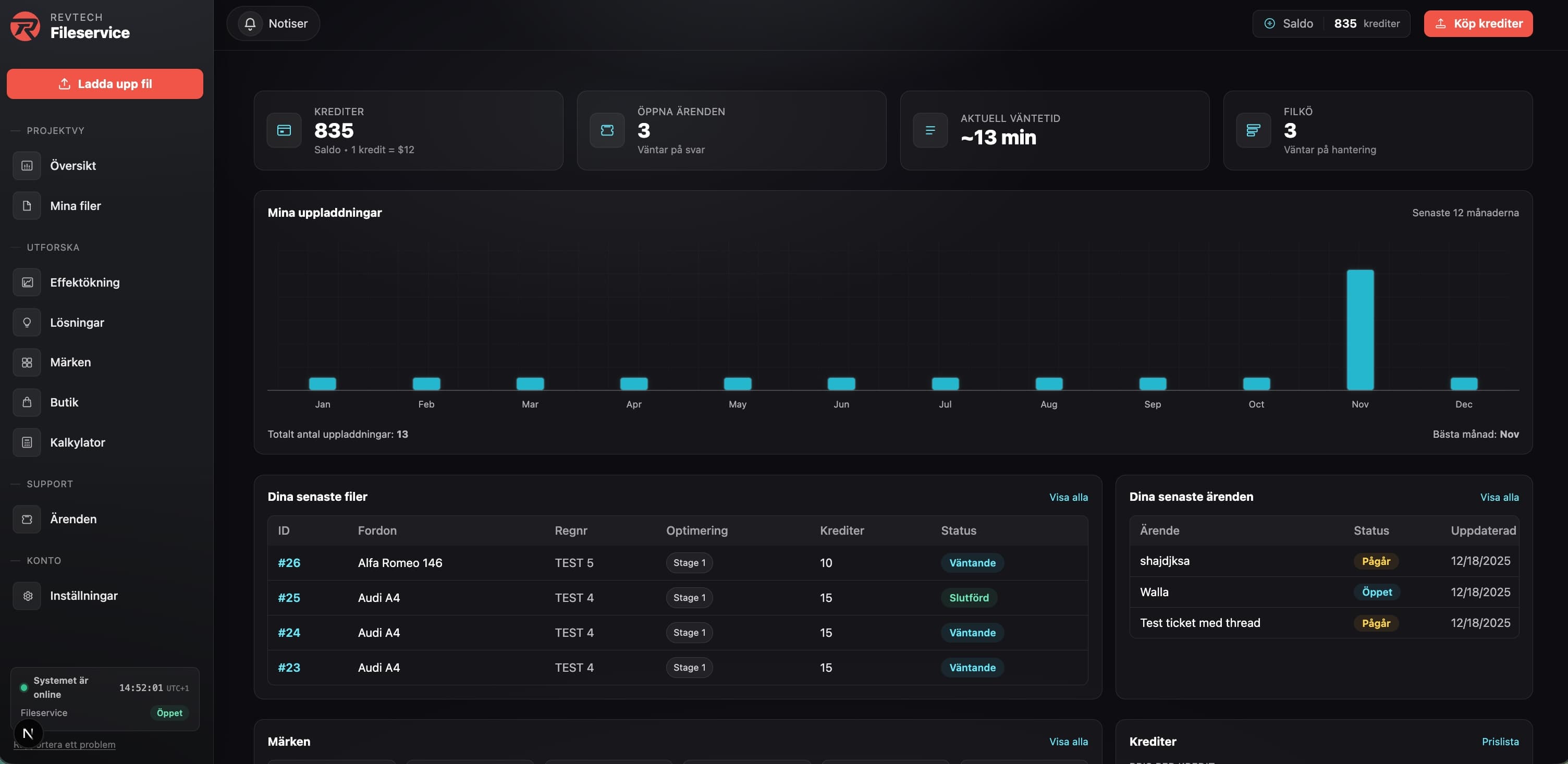Open the Prislista link under Kreditter
The image size is (1568, 764).
1500,742
